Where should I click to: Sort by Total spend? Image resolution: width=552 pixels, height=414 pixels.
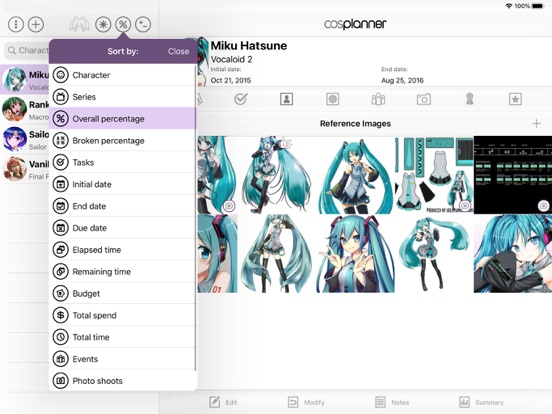[x=122, y=315]
